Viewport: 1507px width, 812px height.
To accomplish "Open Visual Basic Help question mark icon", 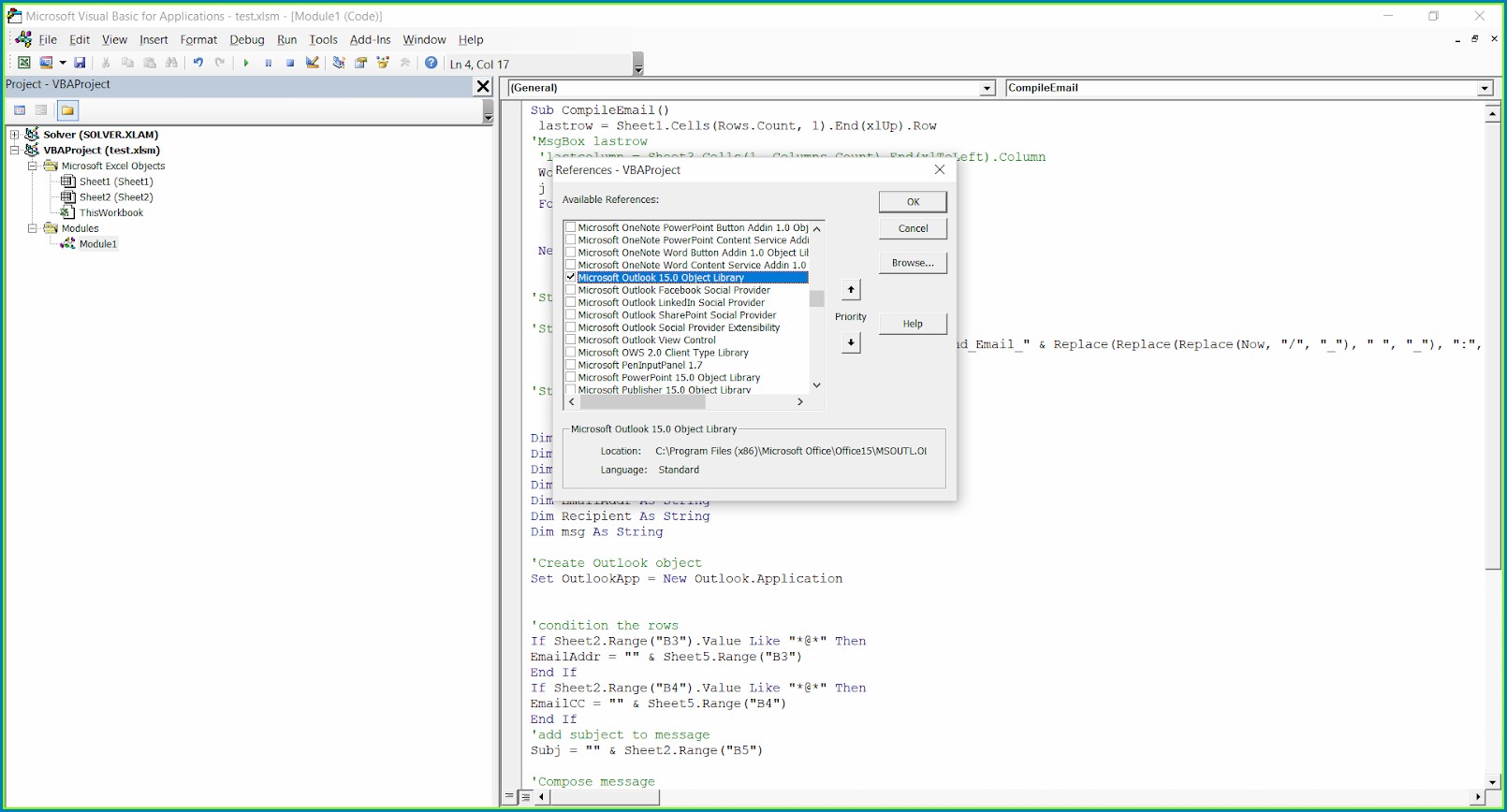I will [432, 63].
